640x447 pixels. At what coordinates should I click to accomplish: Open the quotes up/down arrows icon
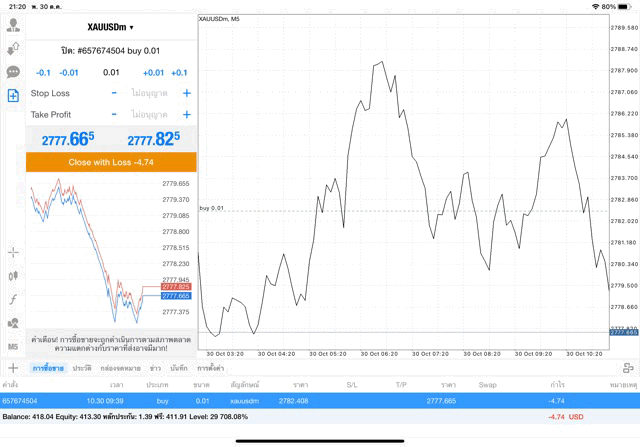pyautogui.click(x=13, y=49)
